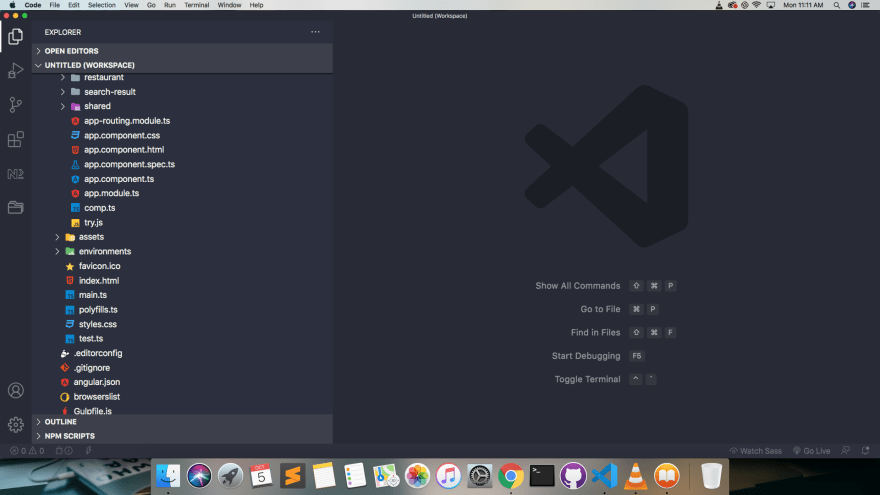Open the feedback icon in status bar
Viewport: 880px width, 495px height.
[x=846, y=451]
